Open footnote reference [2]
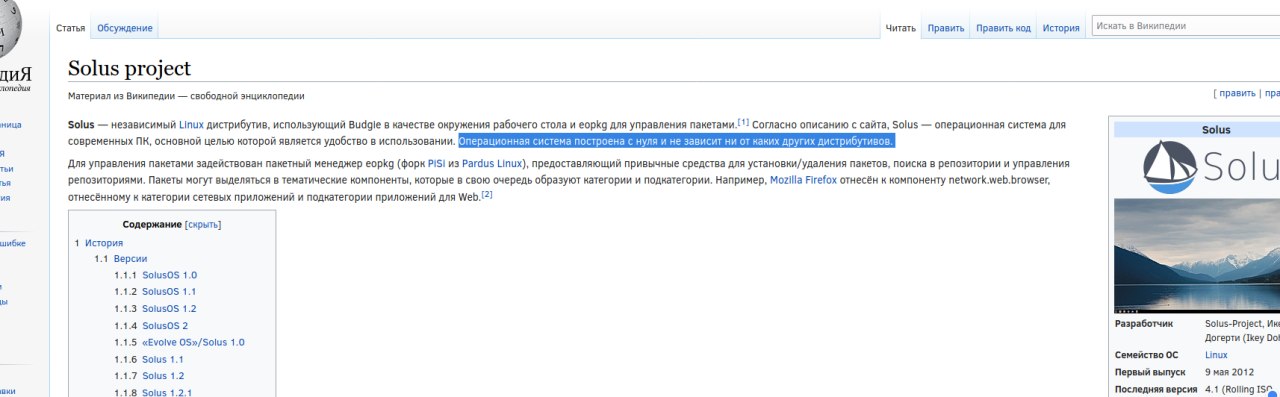 (x=487, y=194)
